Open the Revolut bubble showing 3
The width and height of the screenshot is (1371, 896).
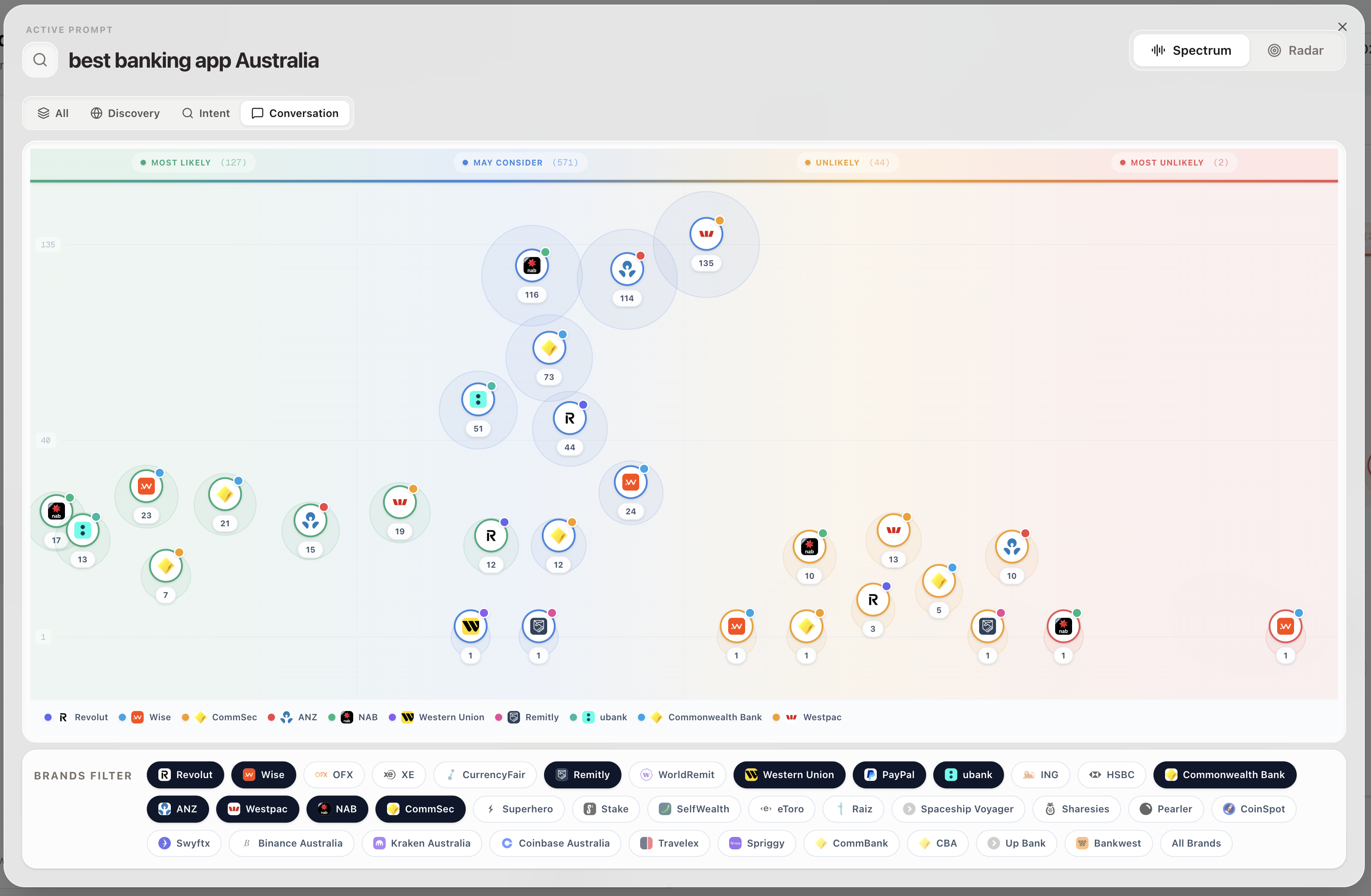pos(873,600)
